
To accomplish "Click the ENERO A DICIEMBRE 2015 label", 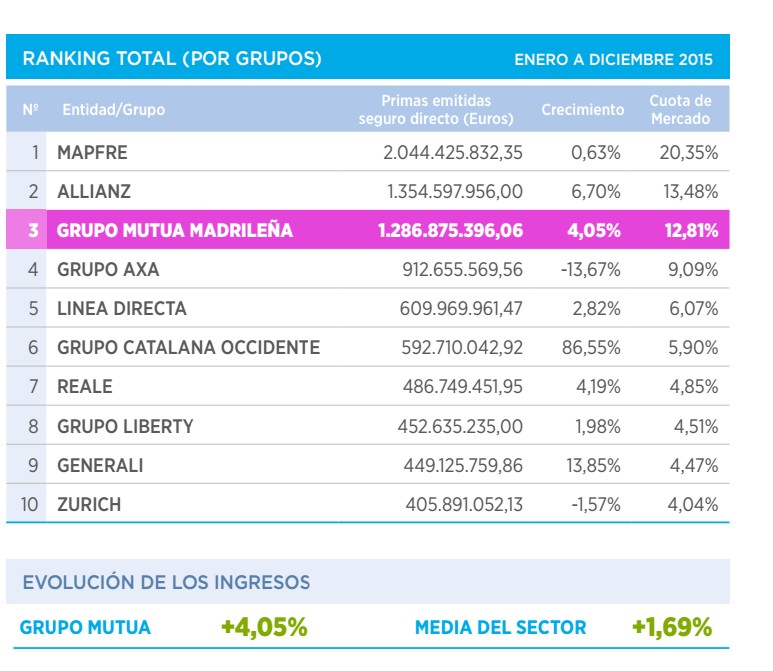I will click(x=613, y=60).
